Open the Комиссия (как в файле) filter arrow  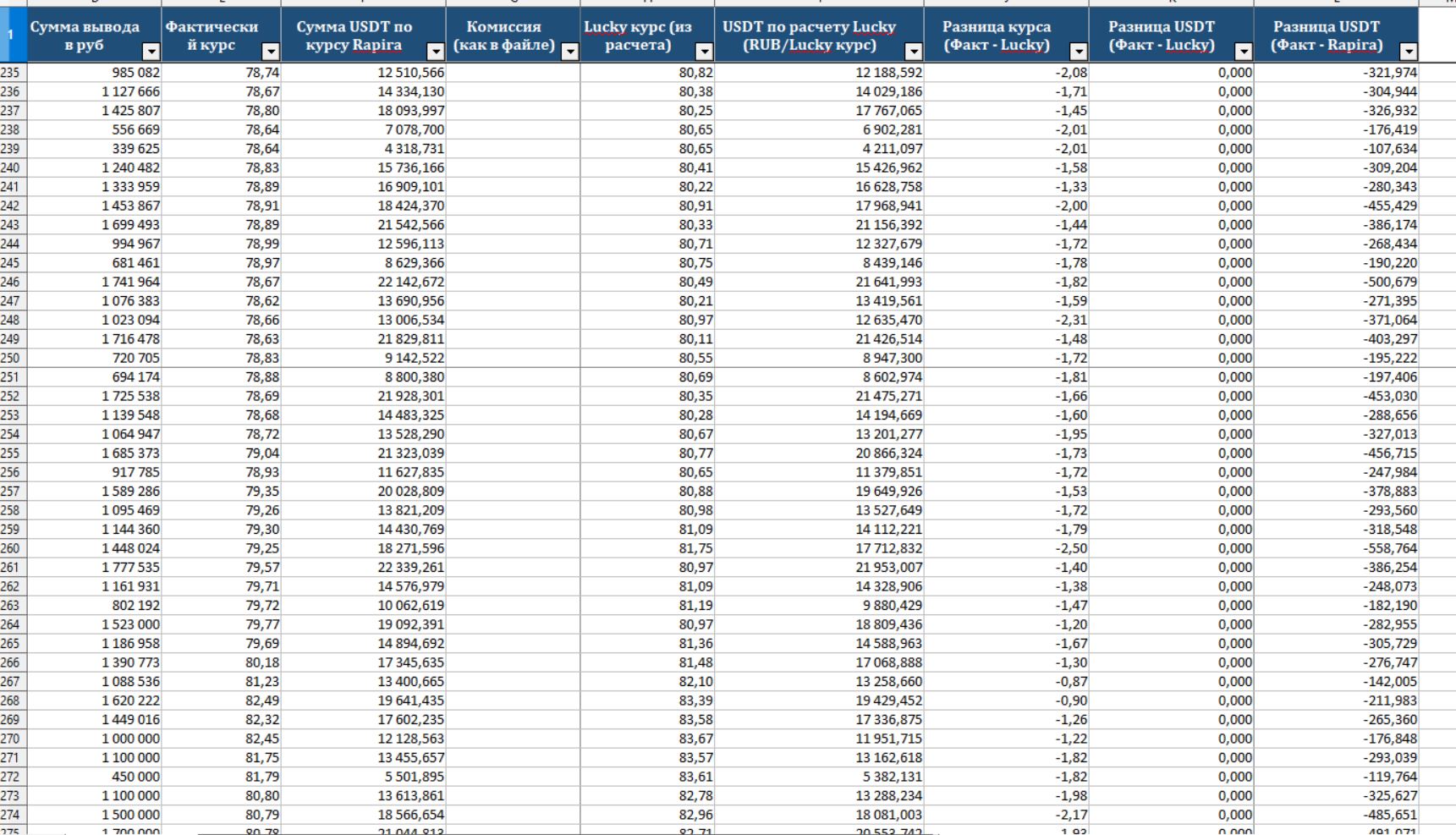(x=570, y=52)
